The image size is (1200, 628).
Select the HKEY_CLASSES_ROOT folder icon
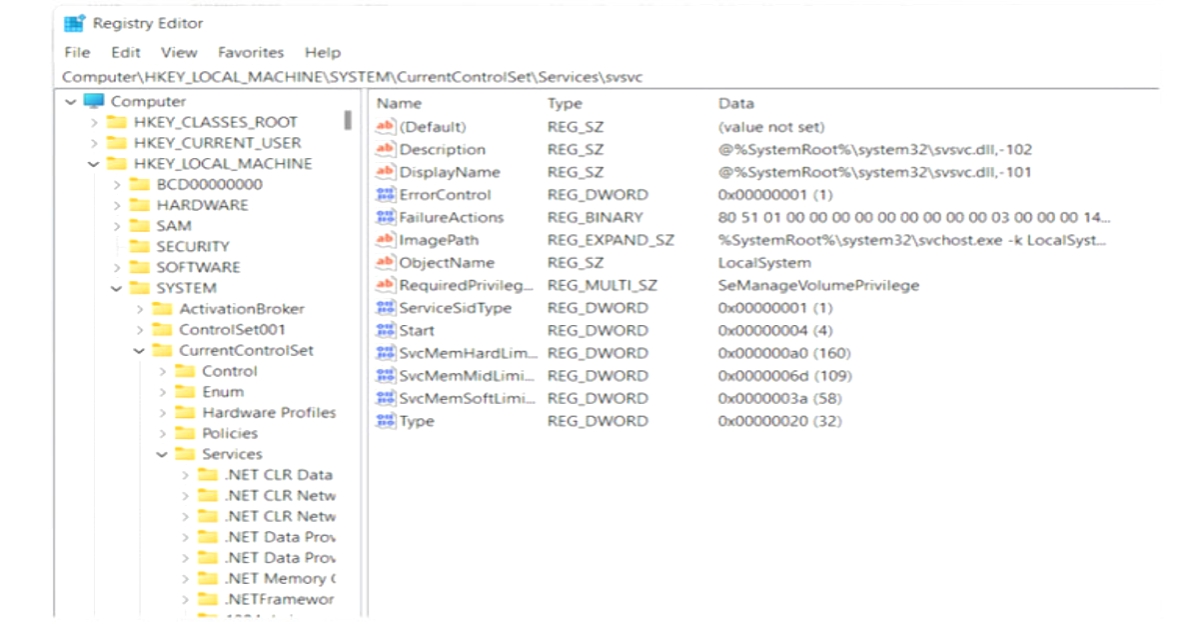click(117, 122)
